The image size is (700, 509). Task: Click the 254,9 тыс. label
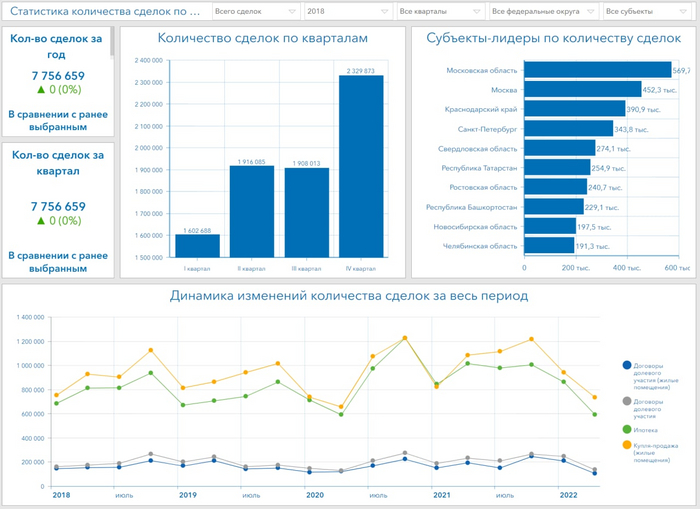pyautogui.click(x=608, y=168)
